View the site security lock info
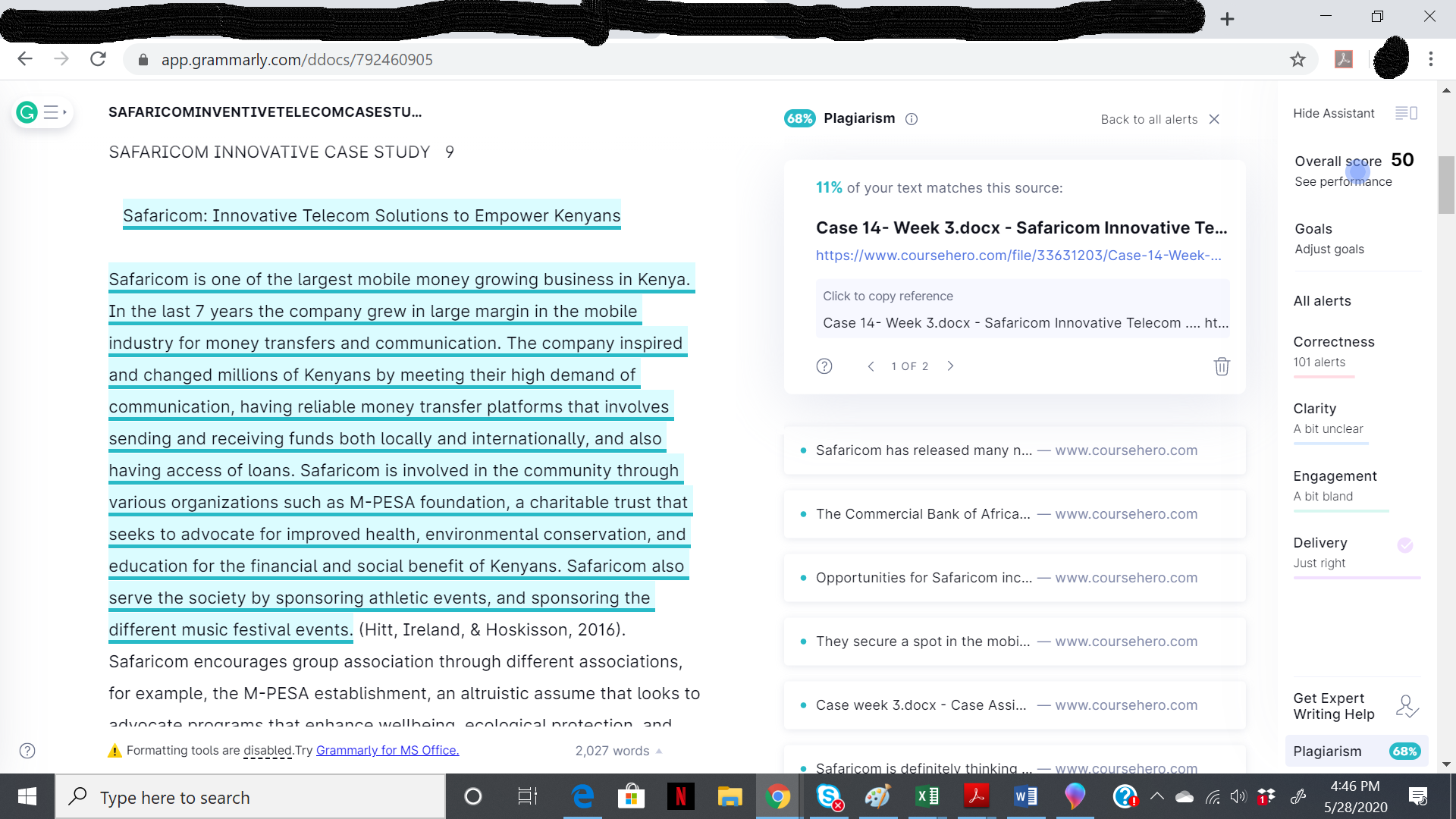The width and height of the screenshot is (1456, 819). [x=143, y=60]
